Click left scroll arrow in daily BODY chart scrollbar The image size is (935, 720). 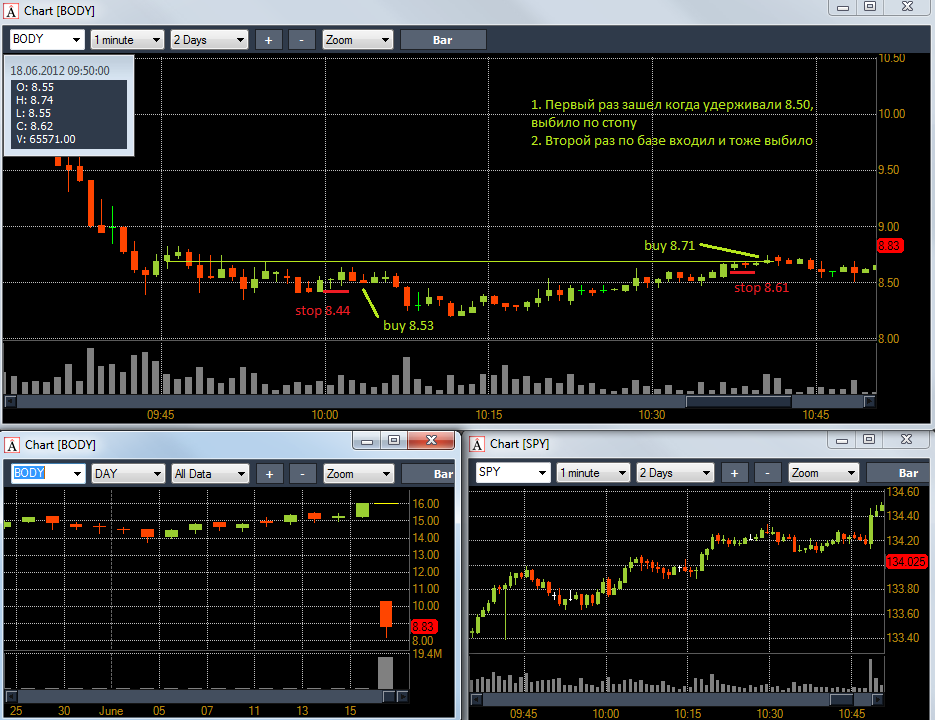(11, 696)
